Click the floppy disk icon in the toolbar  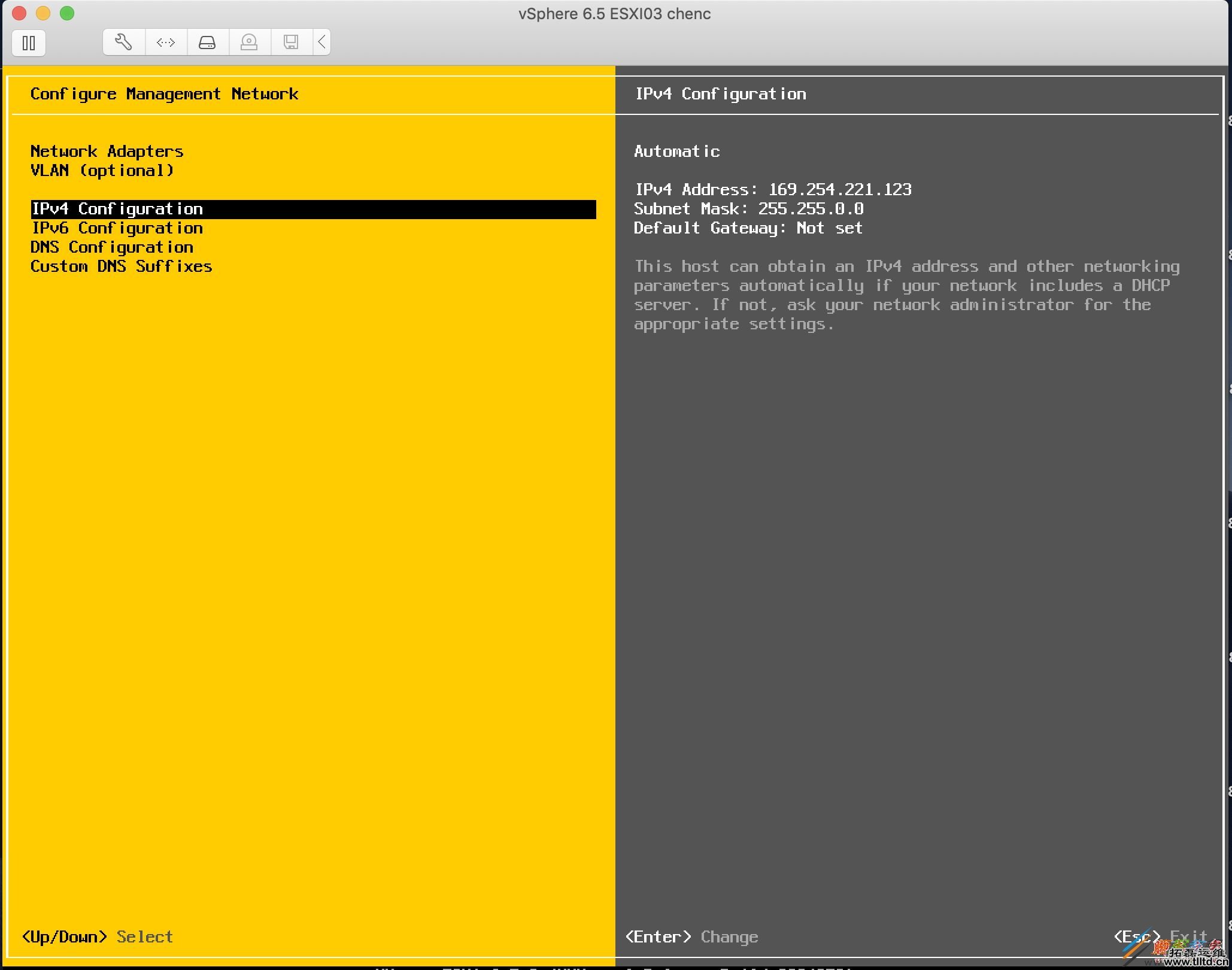pos(291,41)
